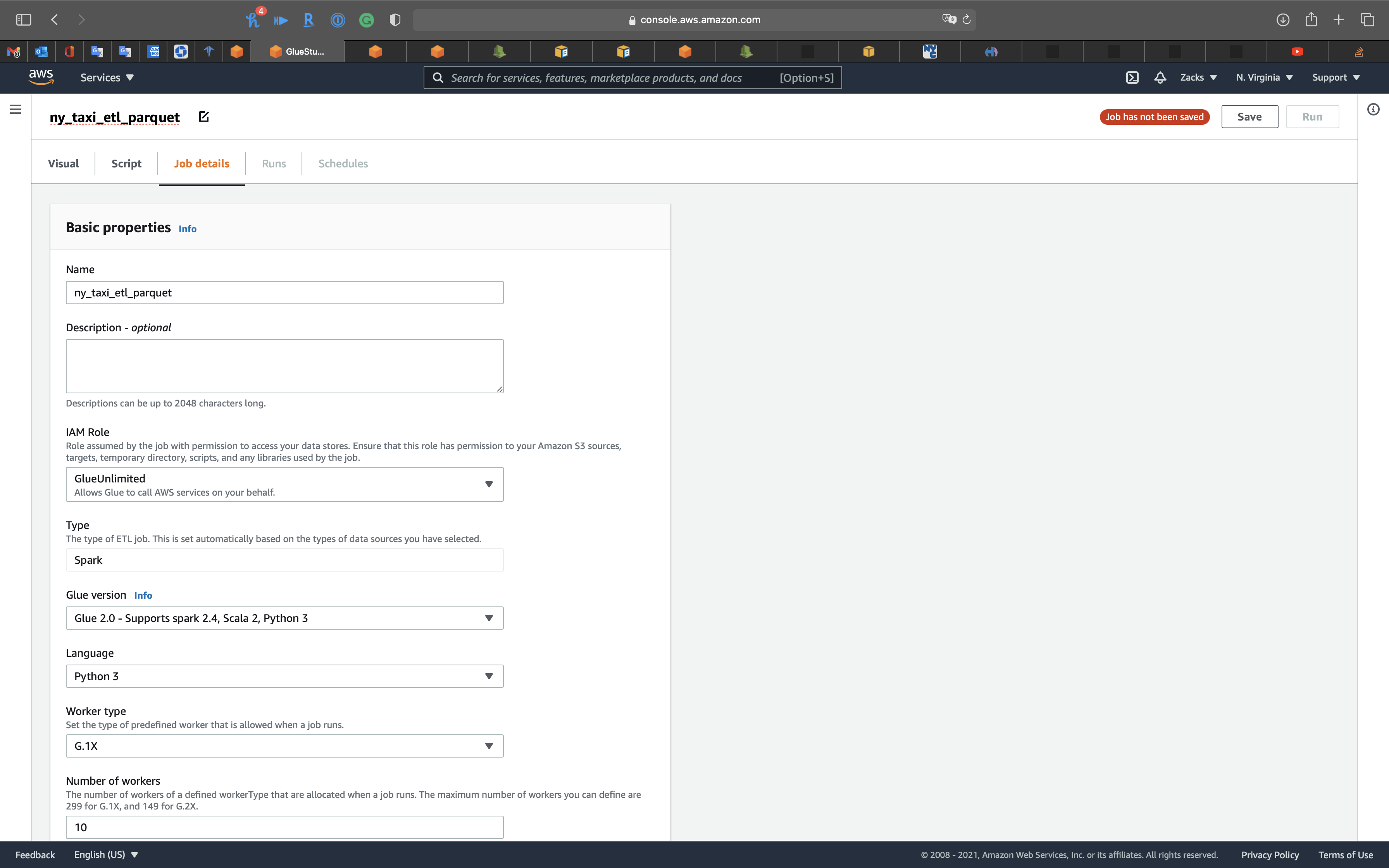Open the notifications bell icon

click(1160, 77)
